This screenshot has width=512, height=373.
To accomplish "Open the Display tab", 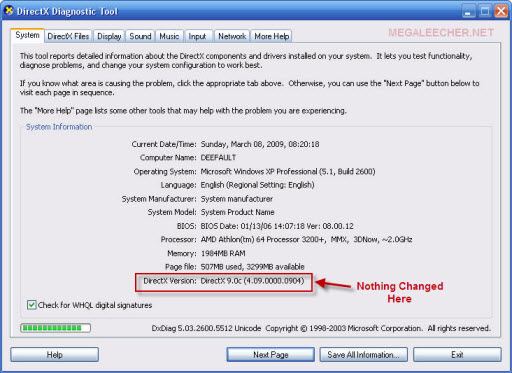I will click(x=109, y=36).
